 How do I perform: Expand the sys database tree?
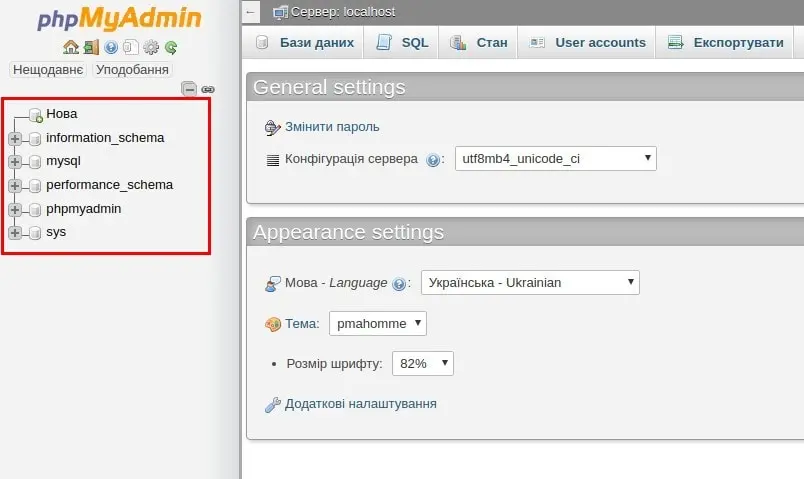click(15, 233)
